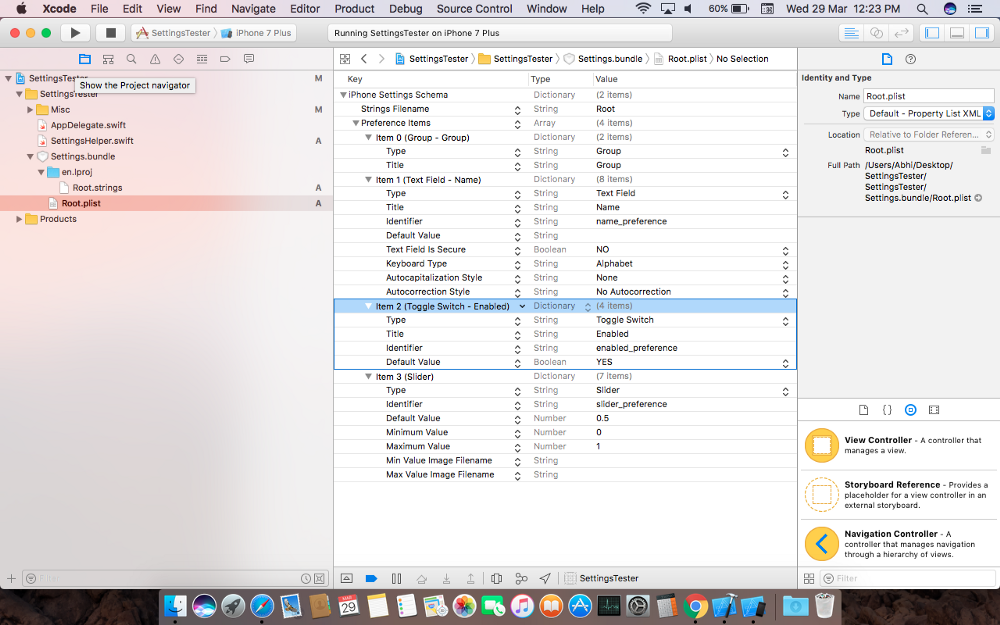The height and width of the screenshot is (625, 1000).
Task: Select AppDelegate.swift in navigator
Action: [88, 125]
